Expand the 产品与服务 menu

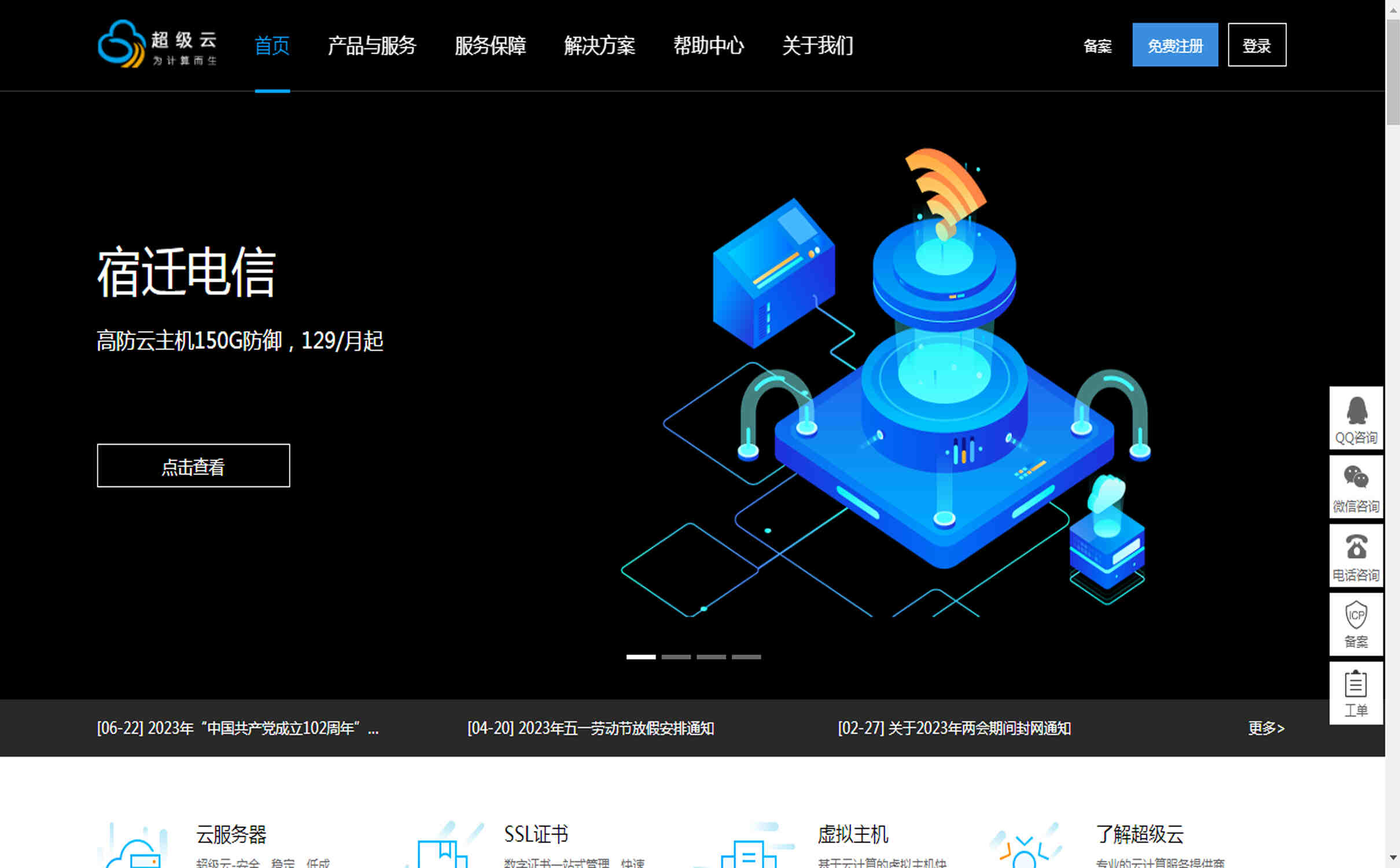coord(372,46)
